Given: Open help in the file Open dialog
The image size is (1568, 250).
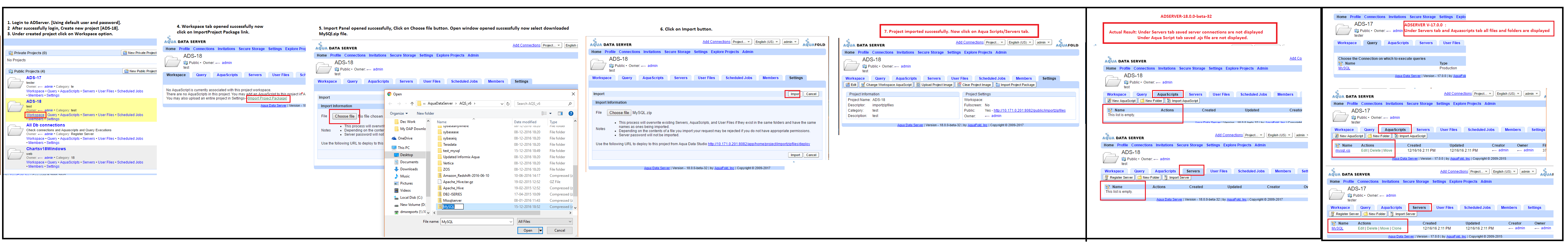Looking at the screenshot, I should coord(570,113).
